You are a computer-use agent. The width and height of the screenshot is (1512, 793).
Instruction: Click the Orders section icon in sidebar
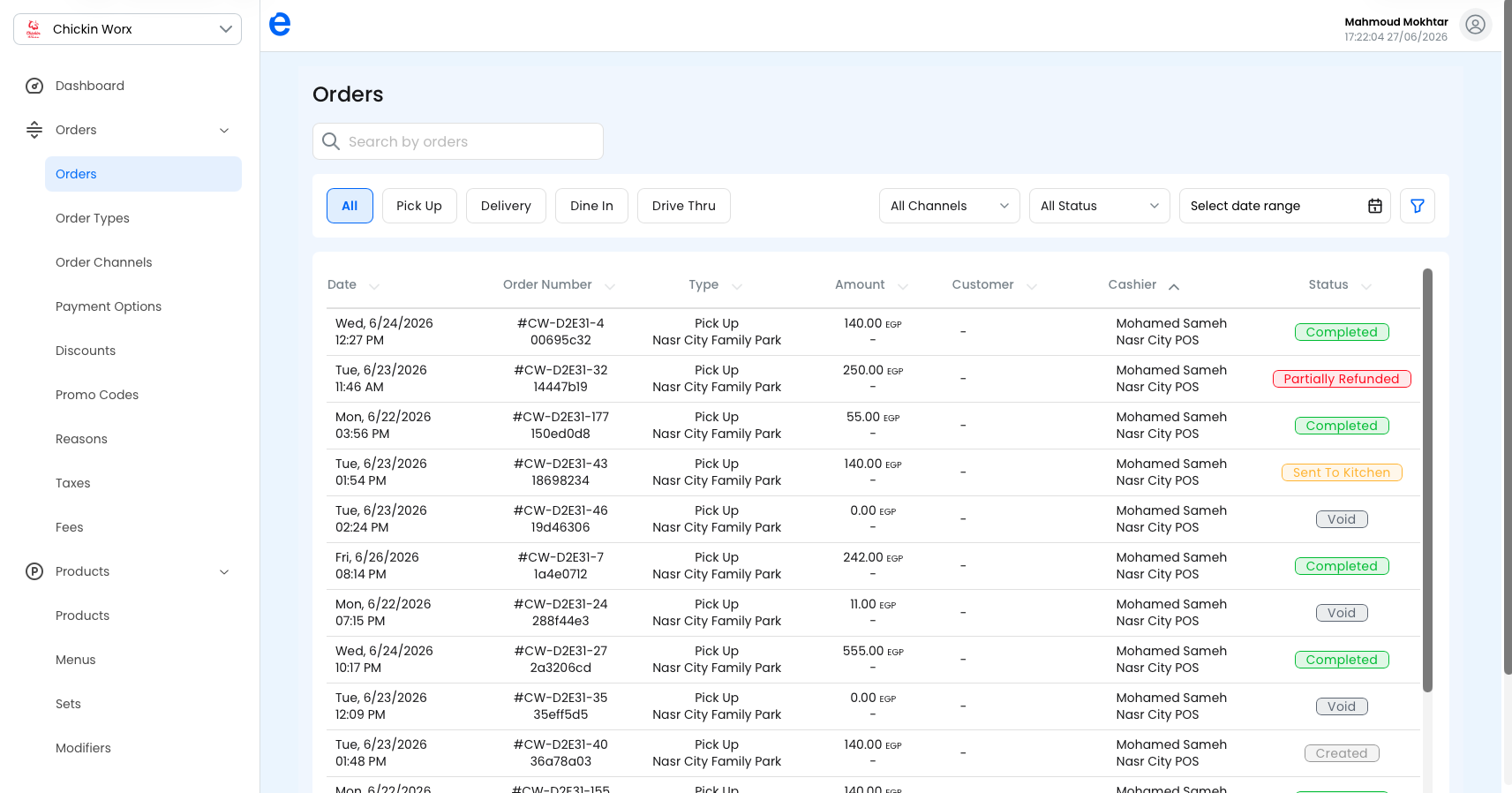click(34, 130)
